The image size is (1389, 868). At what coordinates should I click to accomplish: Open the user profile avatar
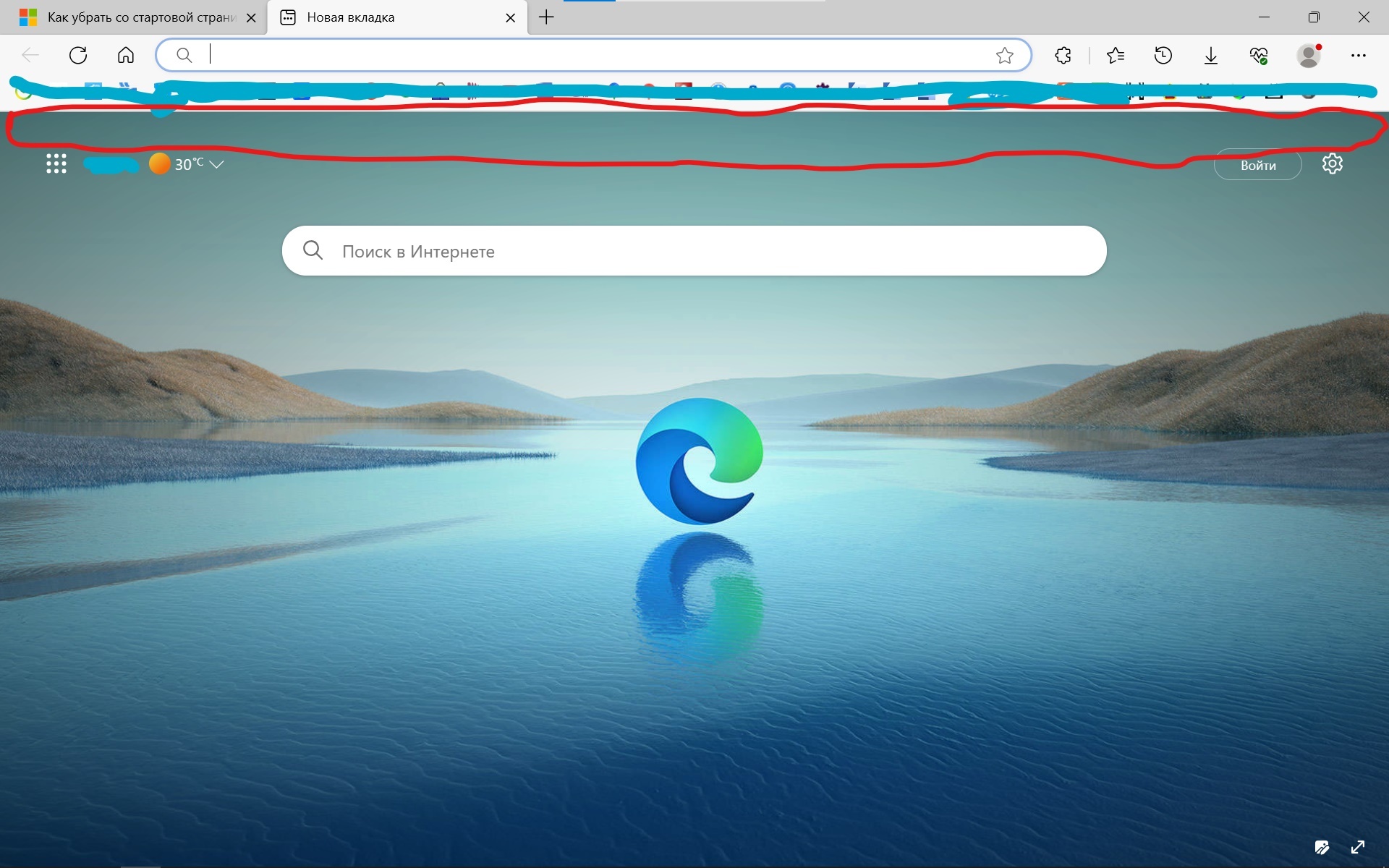click(1309, 55)
